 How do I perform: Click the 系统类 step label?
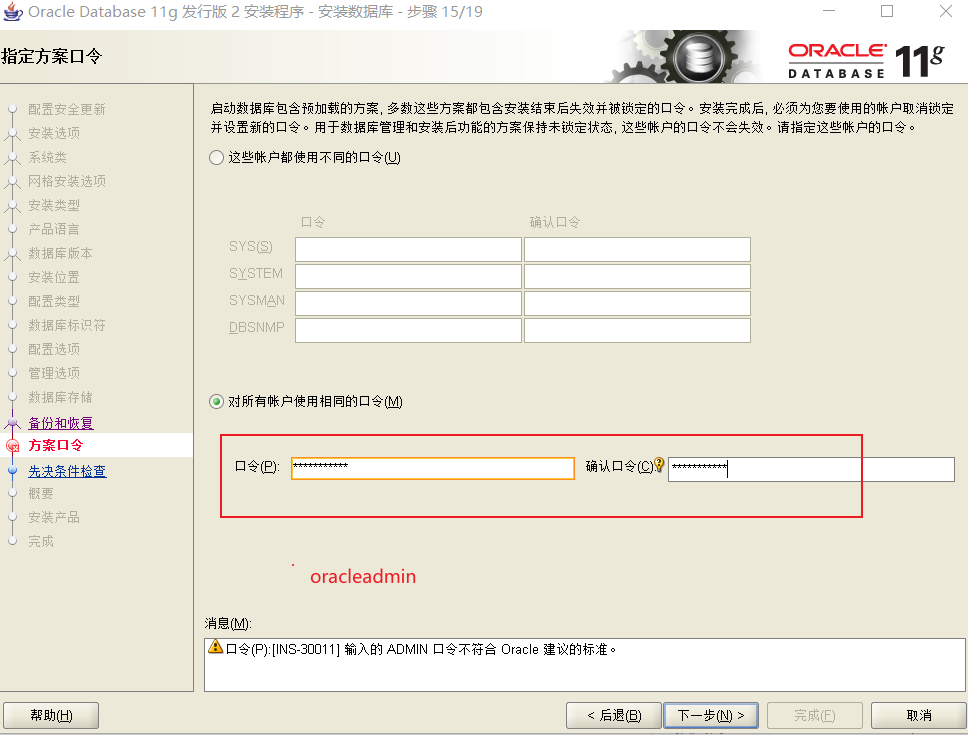click(48, 157)
